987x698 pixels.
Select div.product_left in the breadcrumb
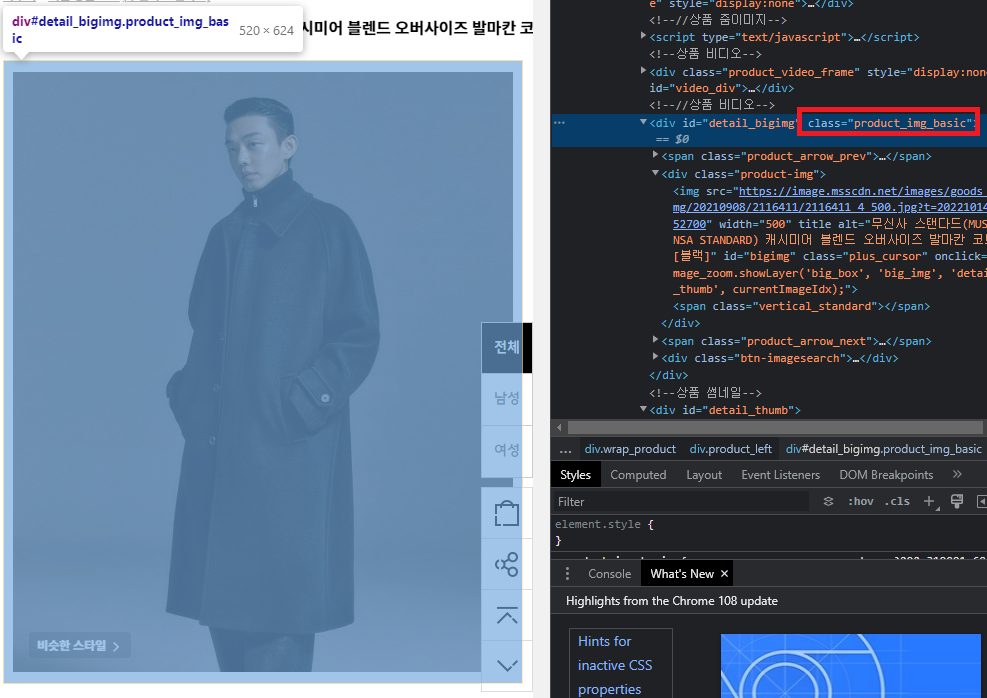coord(731,449)
